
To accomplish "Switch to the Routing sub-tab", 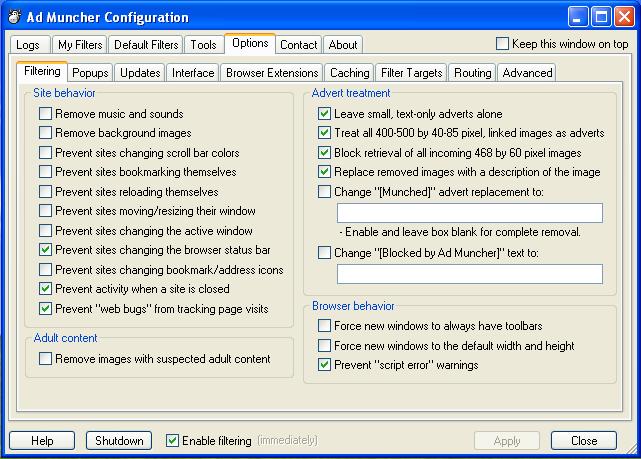I will point(473,73).
